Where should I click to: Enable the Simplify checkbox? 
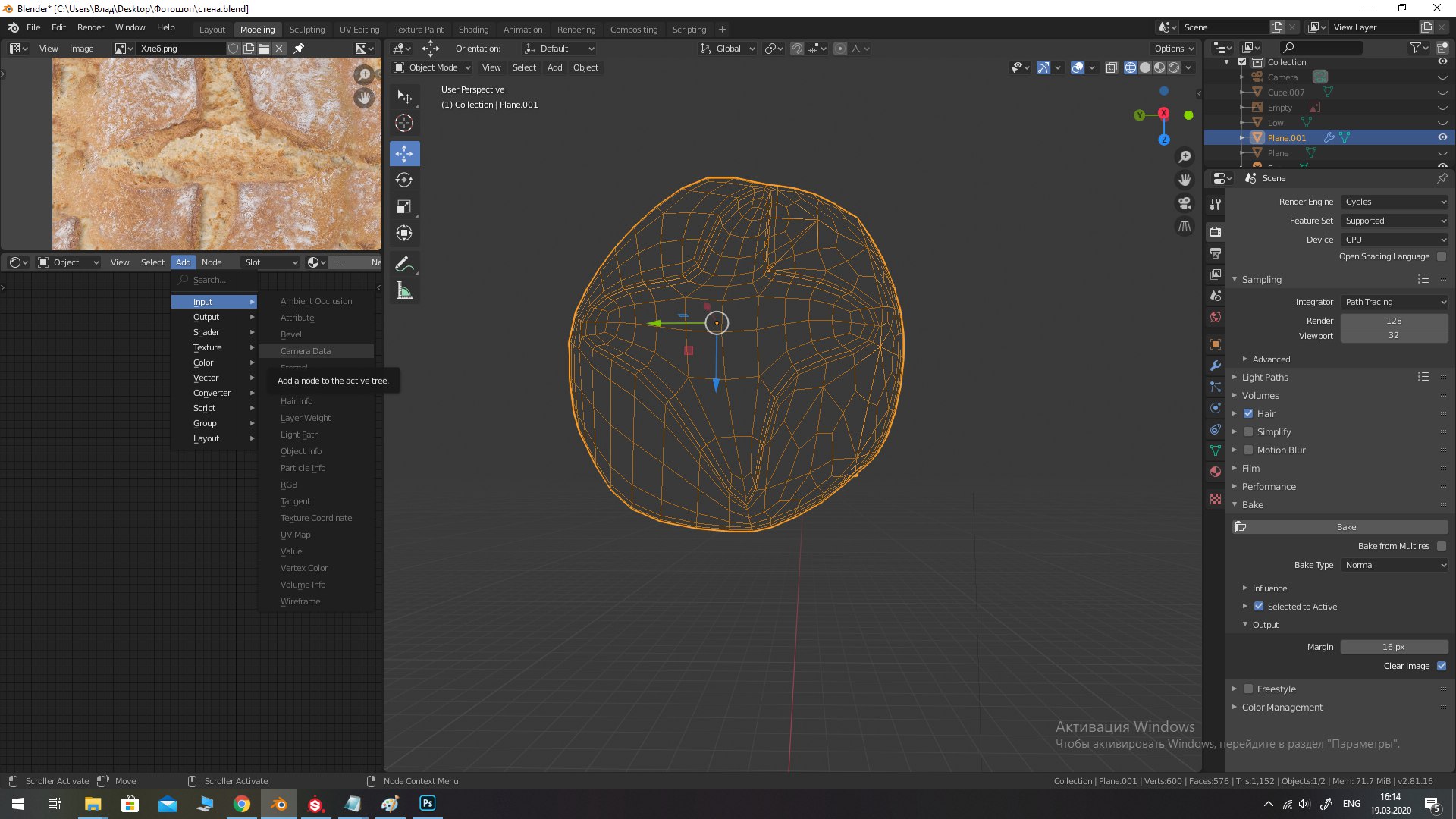tap(1248, 431)
